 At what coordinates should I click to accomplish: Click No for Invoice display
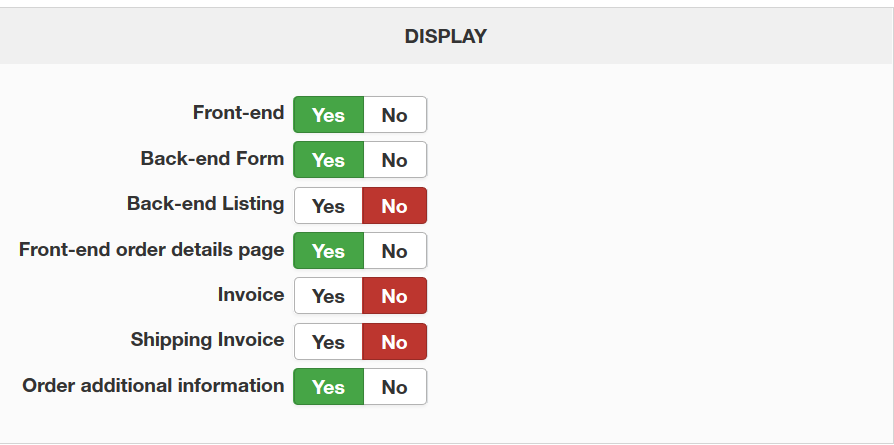(395, 296)
